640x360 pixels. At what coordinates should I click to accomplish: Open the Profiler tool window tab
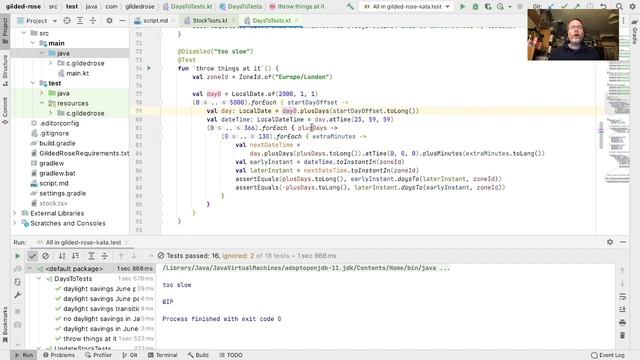98,355
